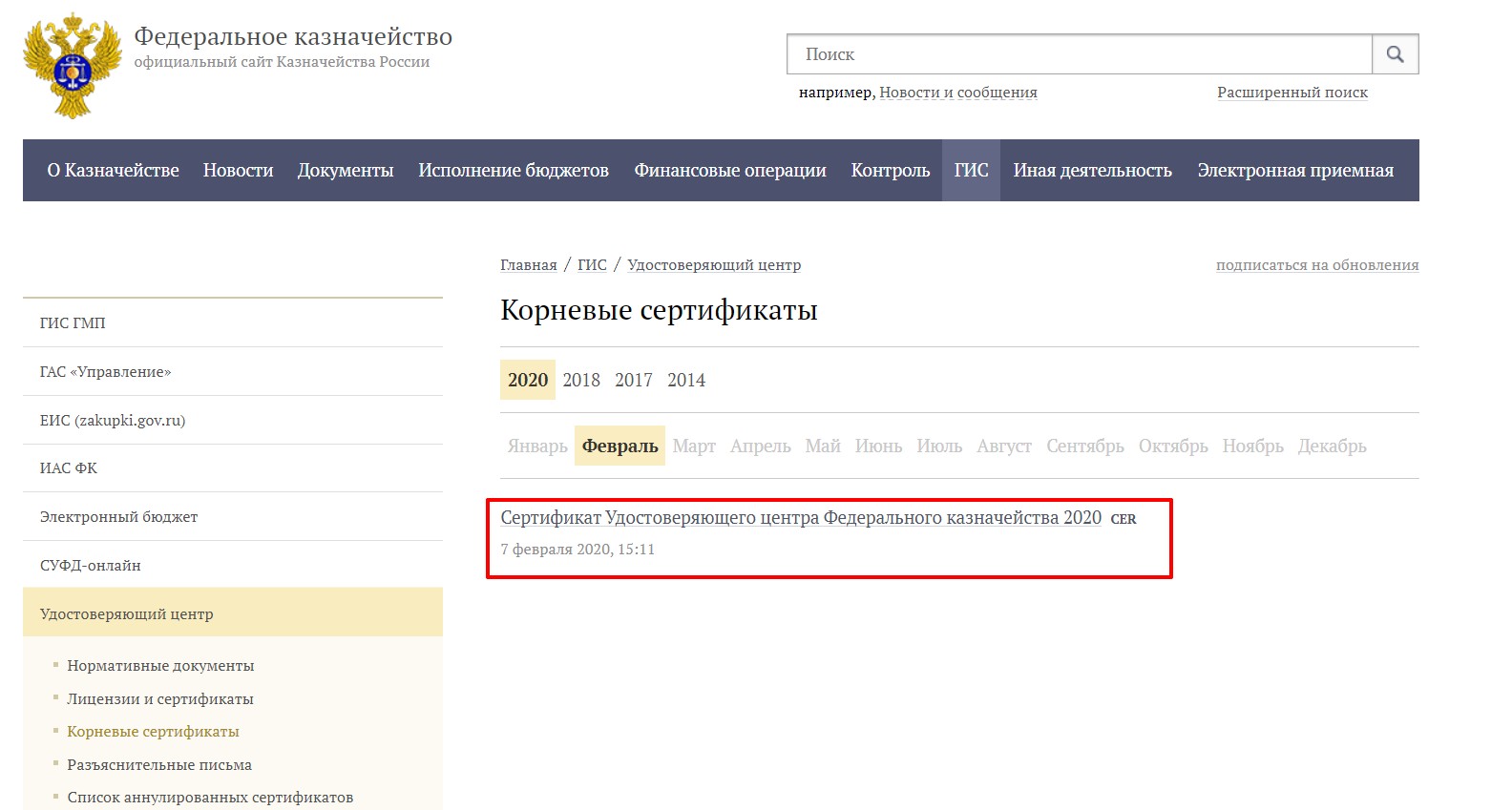
Task: Open Лицензии и сертификаты sublink
Action: (x=160, y=698)
